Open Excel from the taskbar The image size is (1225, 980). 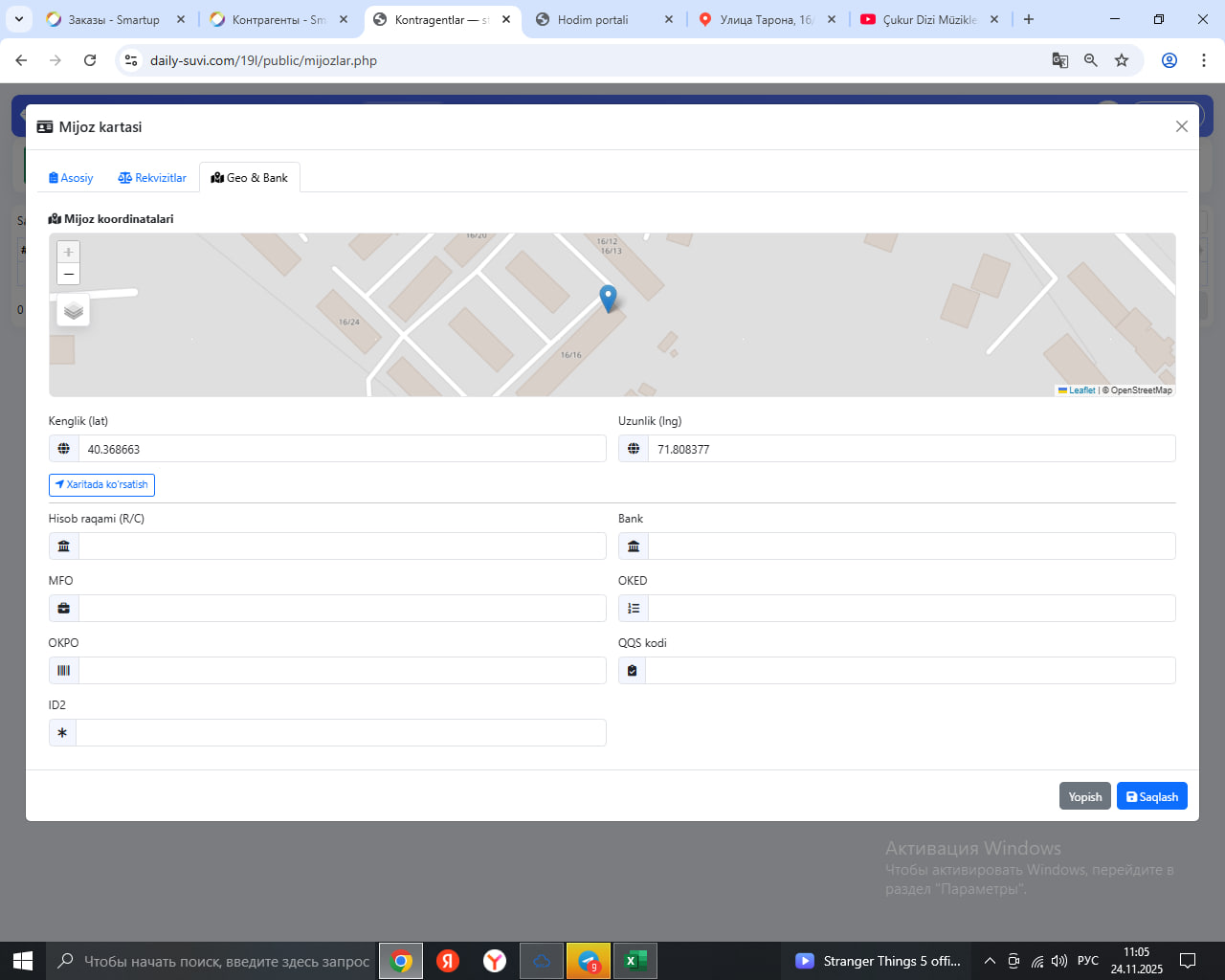point(635,961)
